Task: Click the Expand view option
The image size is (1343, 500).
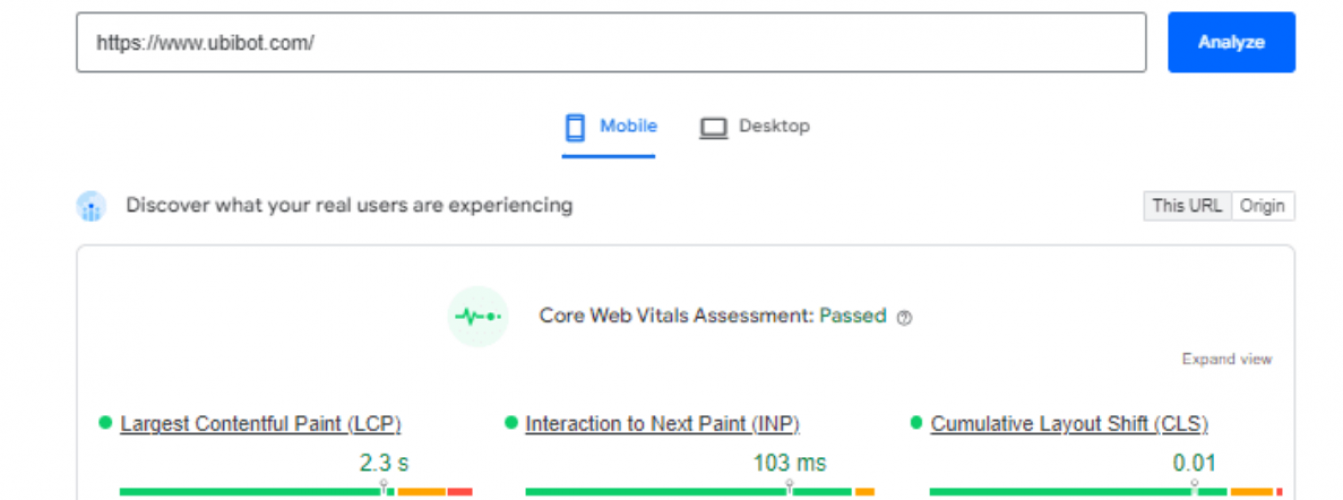Action: pos(1226,359)
